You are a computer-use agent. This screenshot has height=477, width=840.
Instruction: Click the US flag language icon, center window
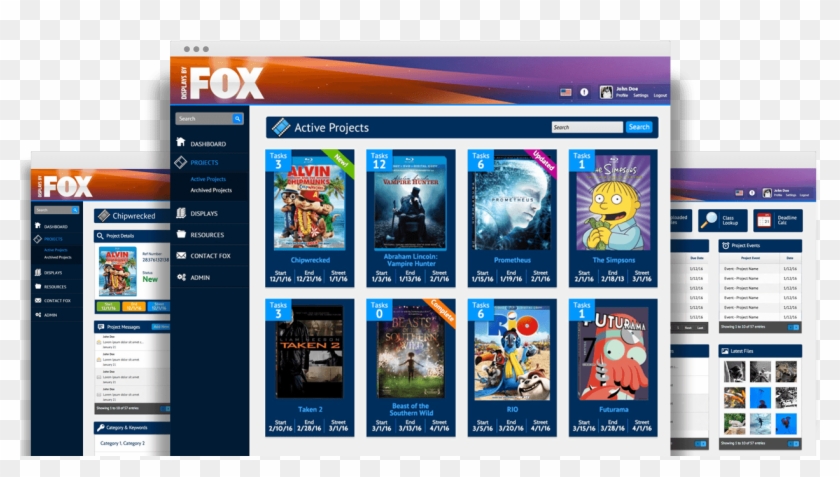point(566,92)
